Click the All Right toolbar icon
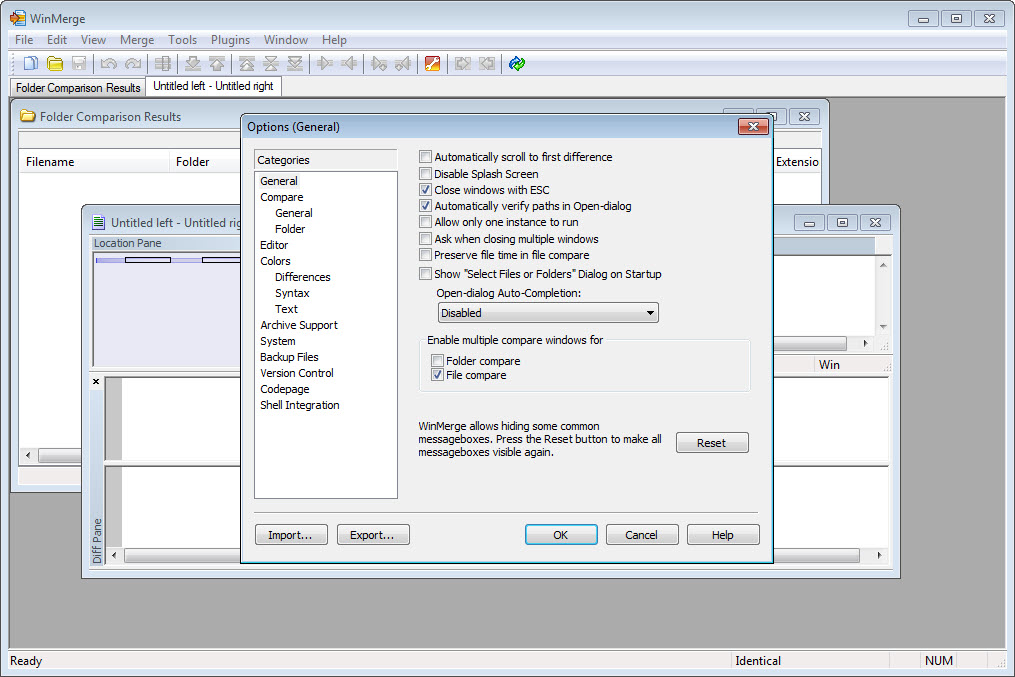The image size is (1015, 677). click(x=463, y=63)
